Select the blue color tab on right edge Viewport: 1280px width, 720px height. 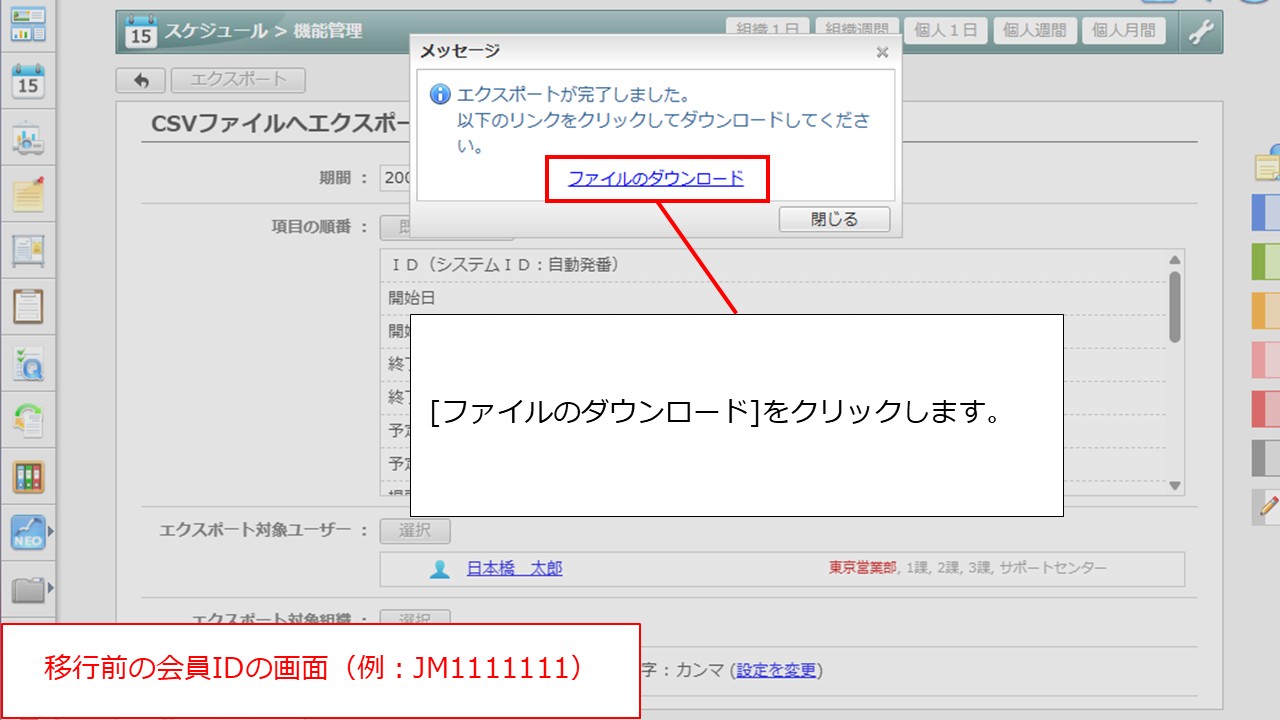tap(1266, 213)
